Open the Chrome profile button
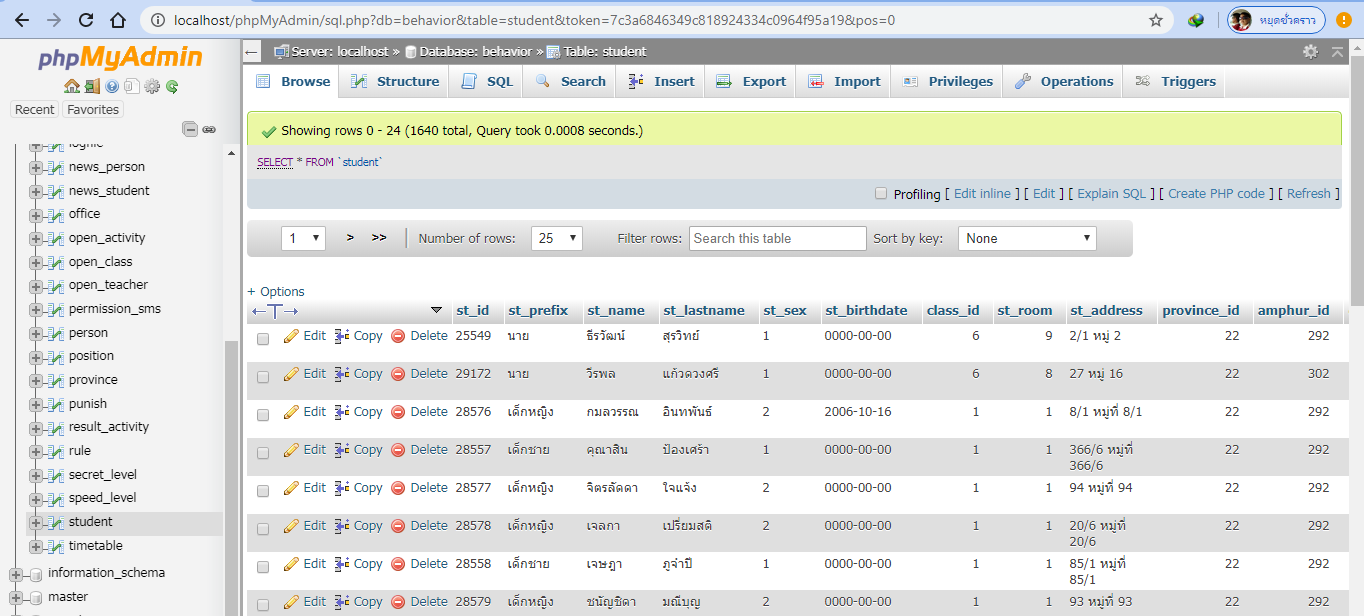The image size is (1364, 616). [x=1276, y=20]
